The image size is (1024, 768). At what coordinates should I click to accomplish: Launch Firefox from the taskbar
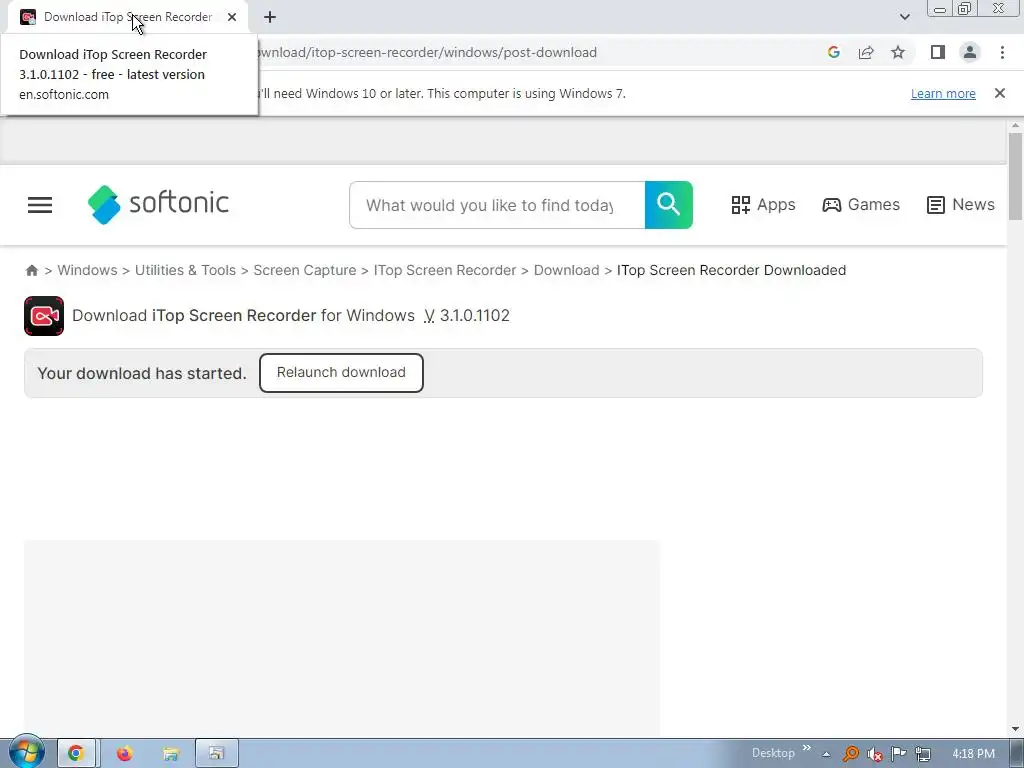pos(124,754)
